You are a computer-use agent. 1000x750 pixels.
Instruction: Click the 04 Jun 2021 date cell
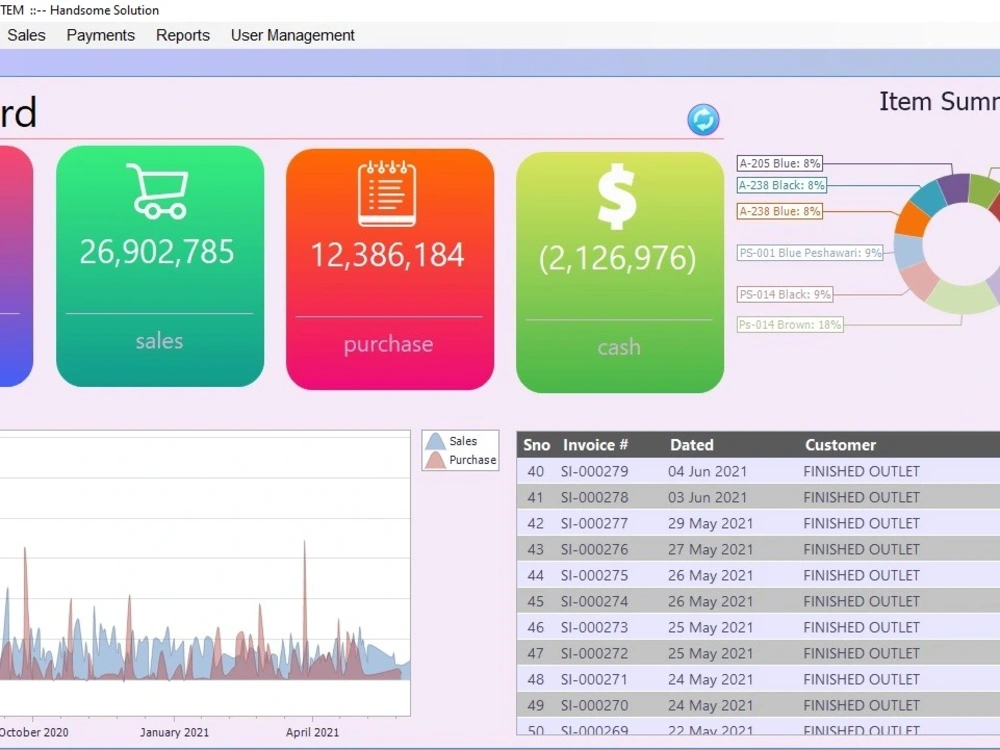point(707,471)
